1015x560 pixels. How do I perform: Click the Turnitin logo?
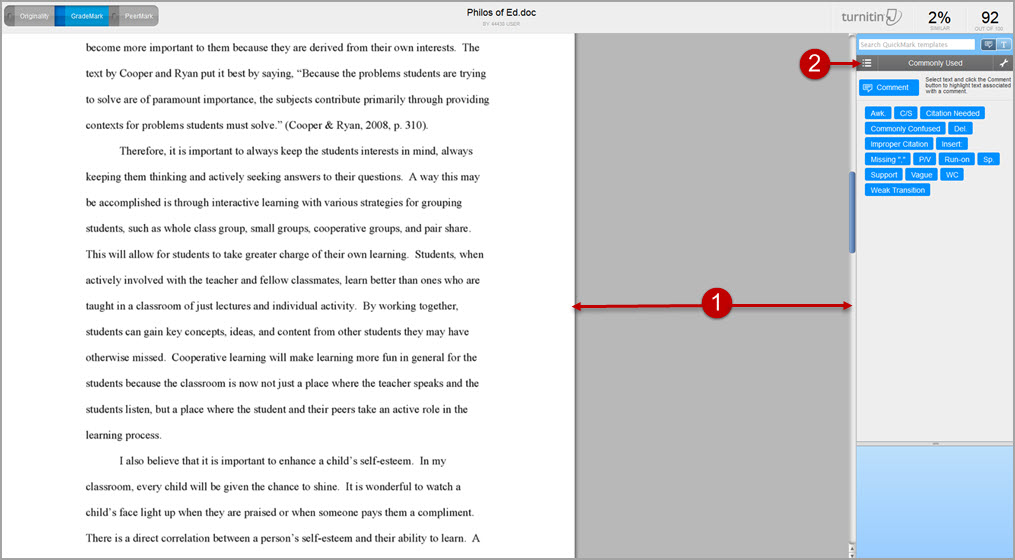coord(871,17)
